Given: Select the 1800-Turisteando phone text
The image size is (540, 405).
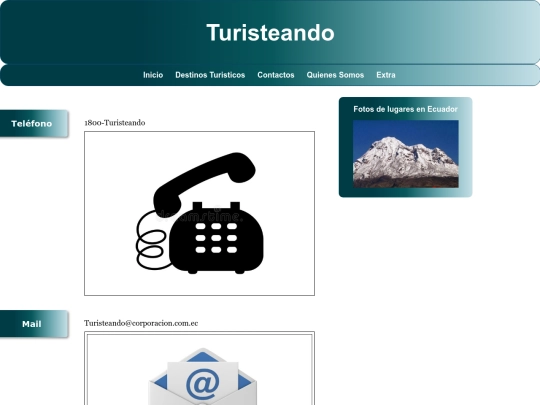Looking at the screenshot, I should (115, 123).
